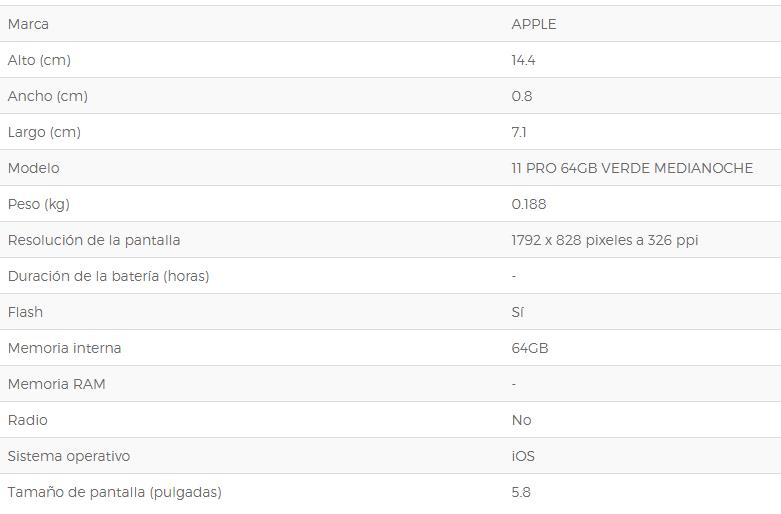Click the APPLE brand value
The width and height of the screenshot is (781, 514).
coord(533,24)
